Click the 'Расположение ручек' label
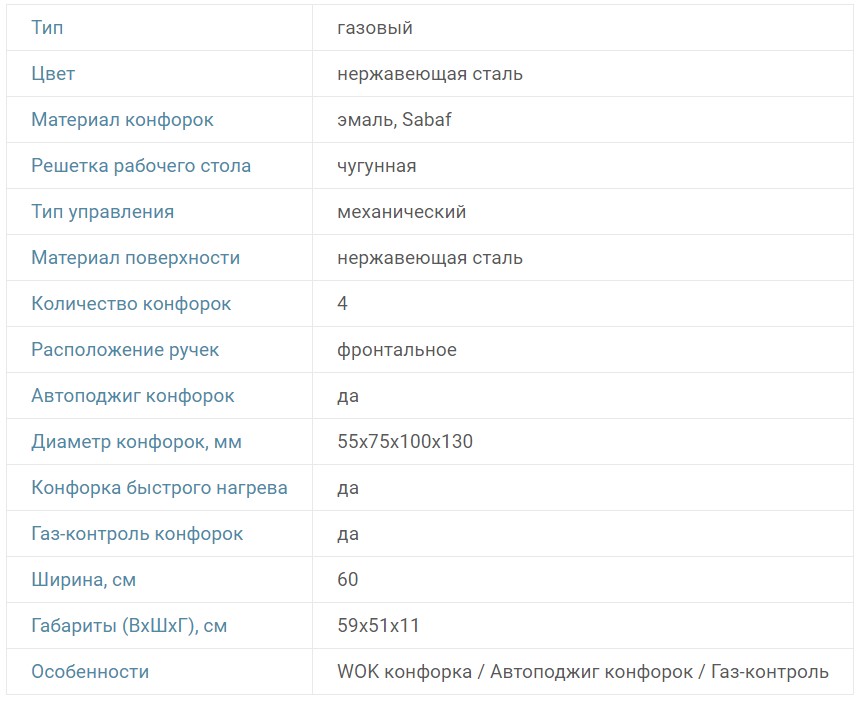Image resolution: width=859 pixels, height=706 pixels. (125, 350)
